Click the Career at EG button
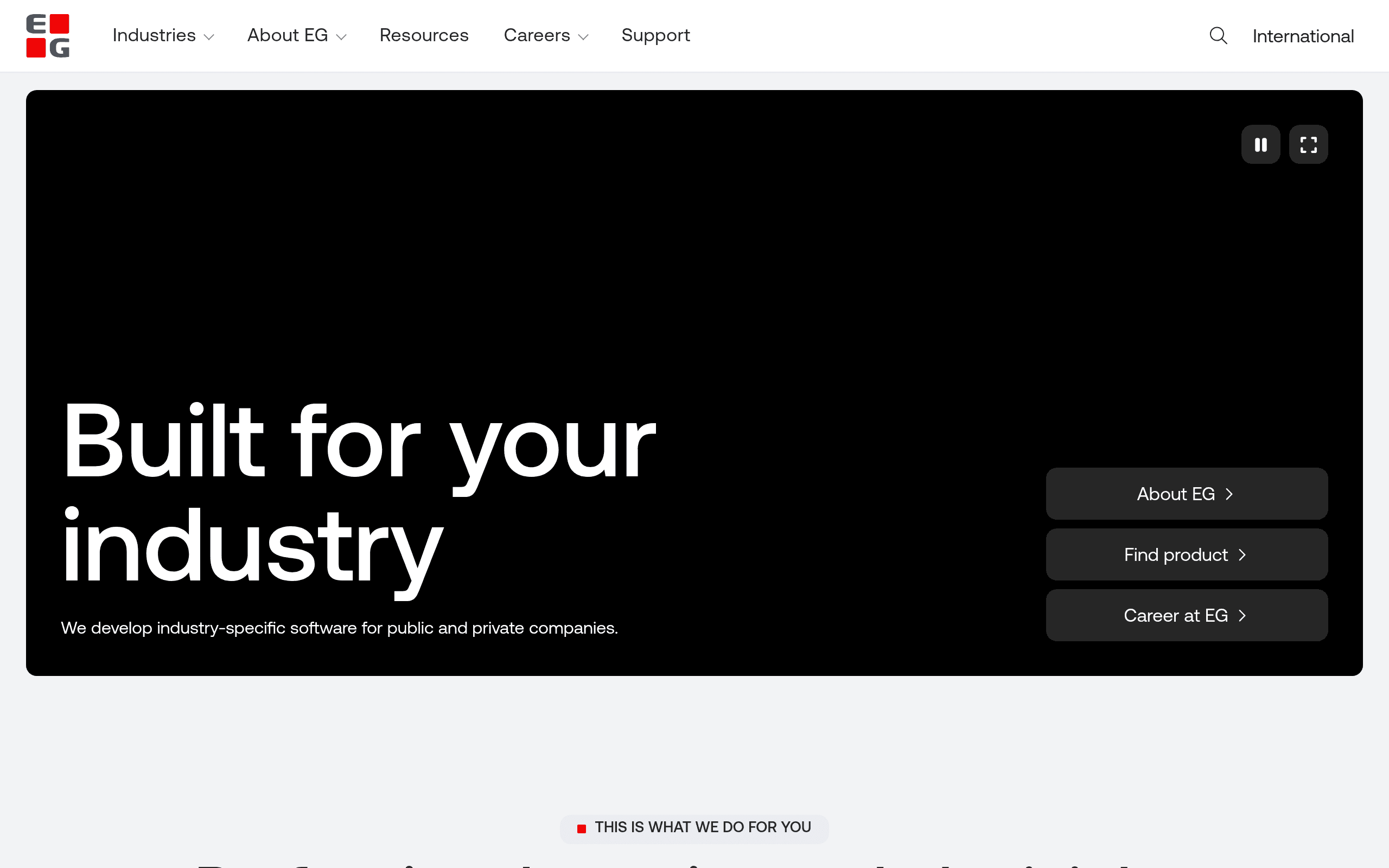Image resolution: width=1389 pixels, height=868 pixels. click(x=1187, y=615)
